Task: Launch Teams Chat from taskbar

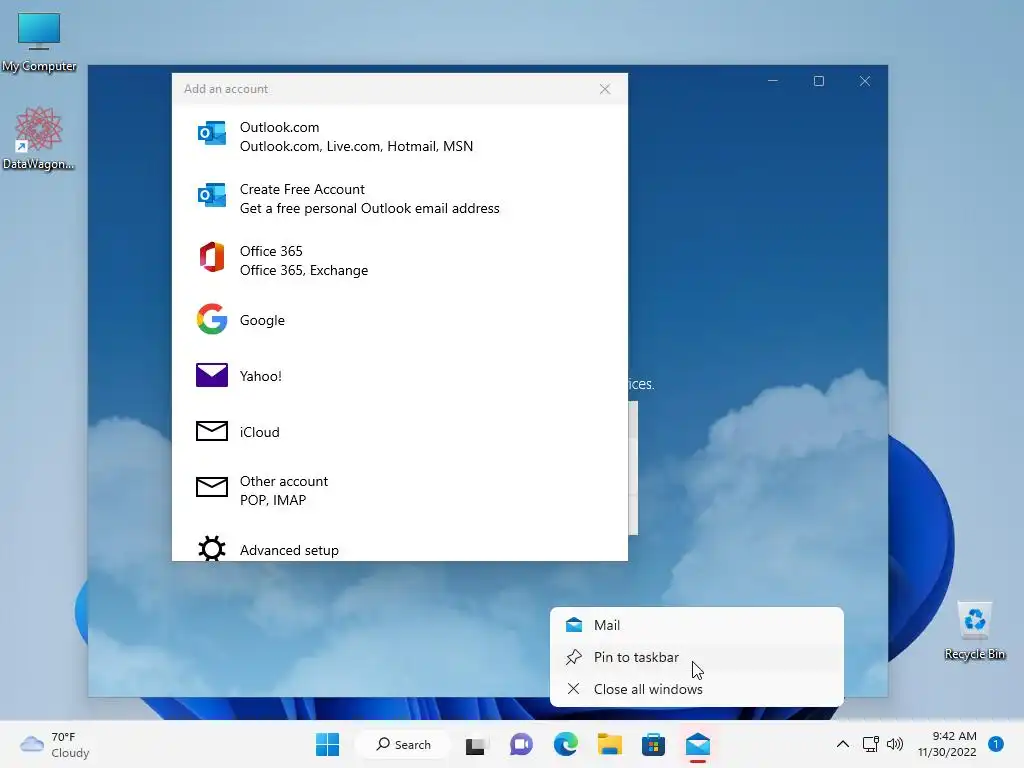Action: [521, 744]
